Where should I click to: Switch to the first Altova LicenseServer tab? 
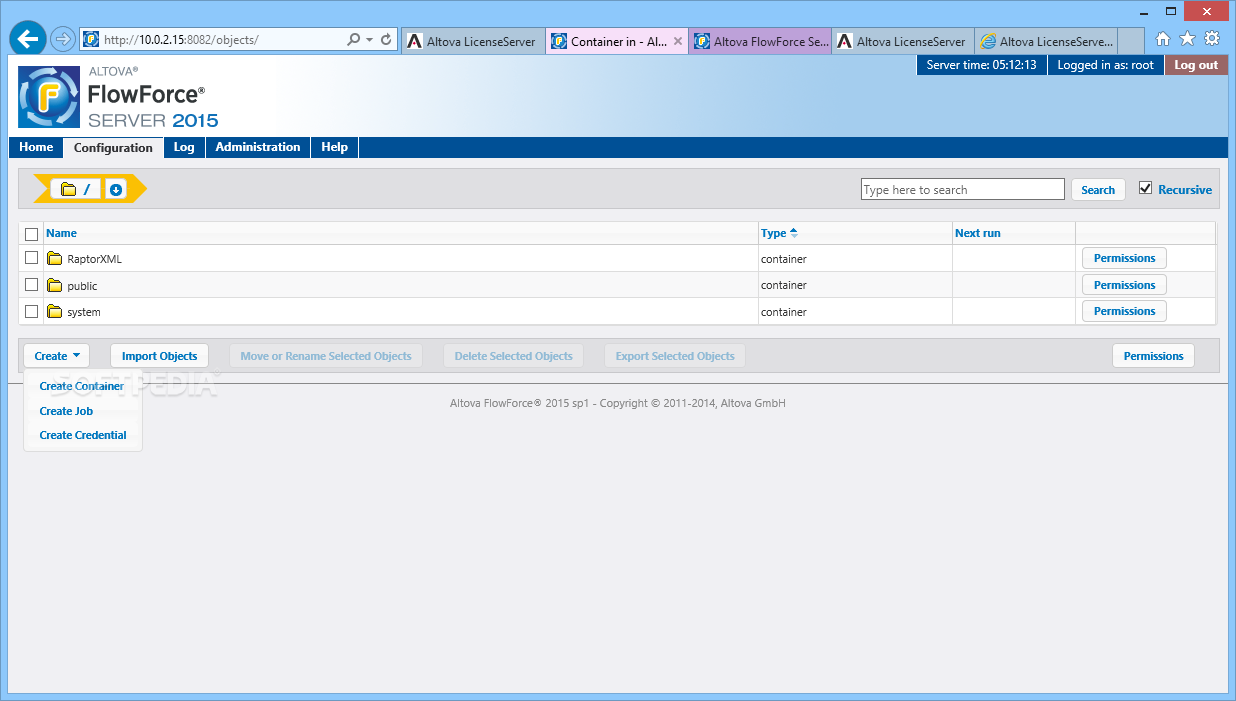pyautogui.click(x=474, y=41)
